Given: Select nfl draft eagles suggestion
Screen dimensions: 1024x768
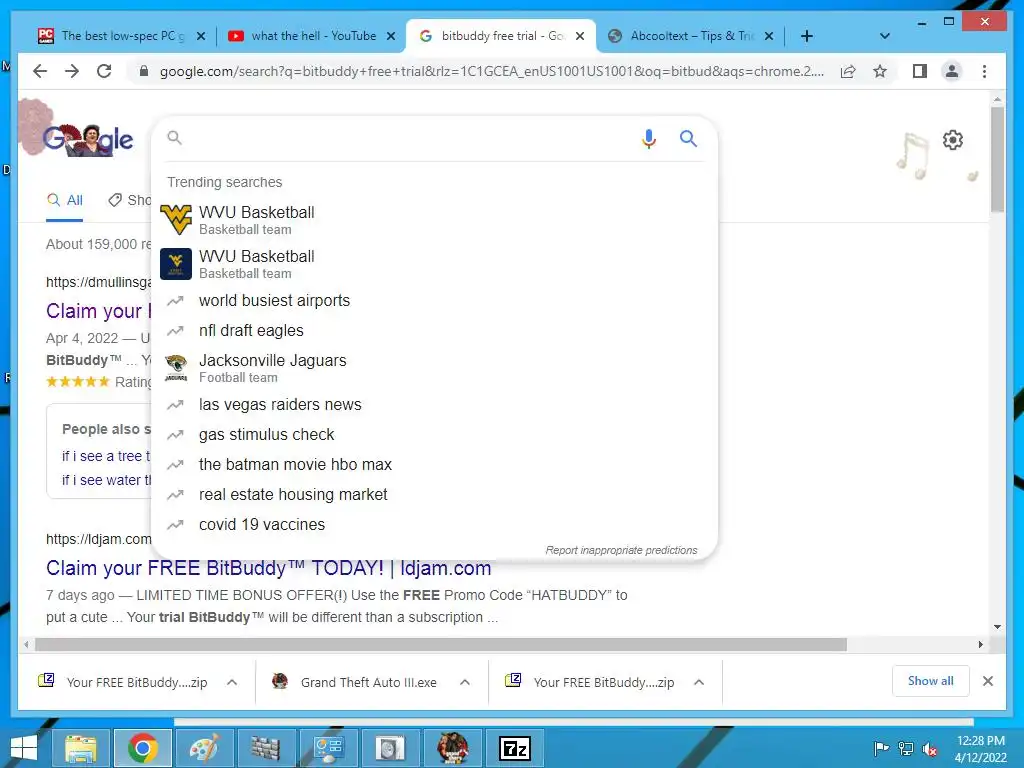Looking at the screenshot, I should (x=434, y=330).
